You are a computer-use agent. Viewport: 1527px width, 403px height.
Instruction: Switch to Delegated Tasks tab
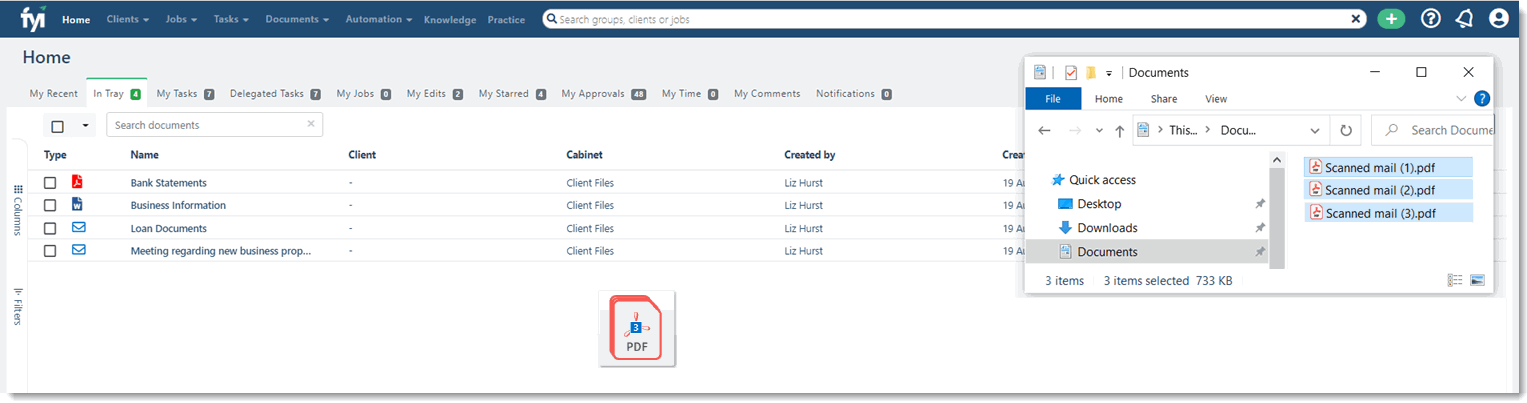[275, 94]
